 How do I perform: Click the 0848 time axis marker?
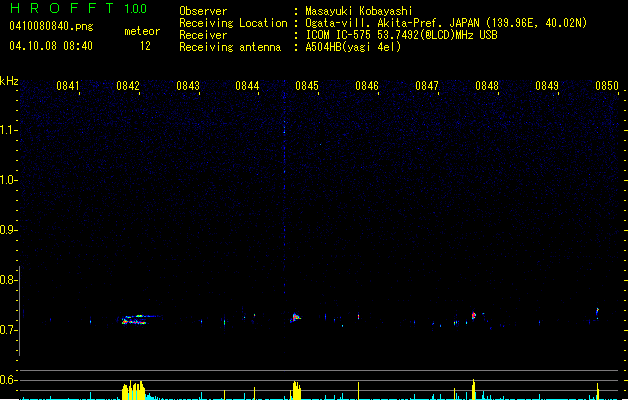pos(487,86)
